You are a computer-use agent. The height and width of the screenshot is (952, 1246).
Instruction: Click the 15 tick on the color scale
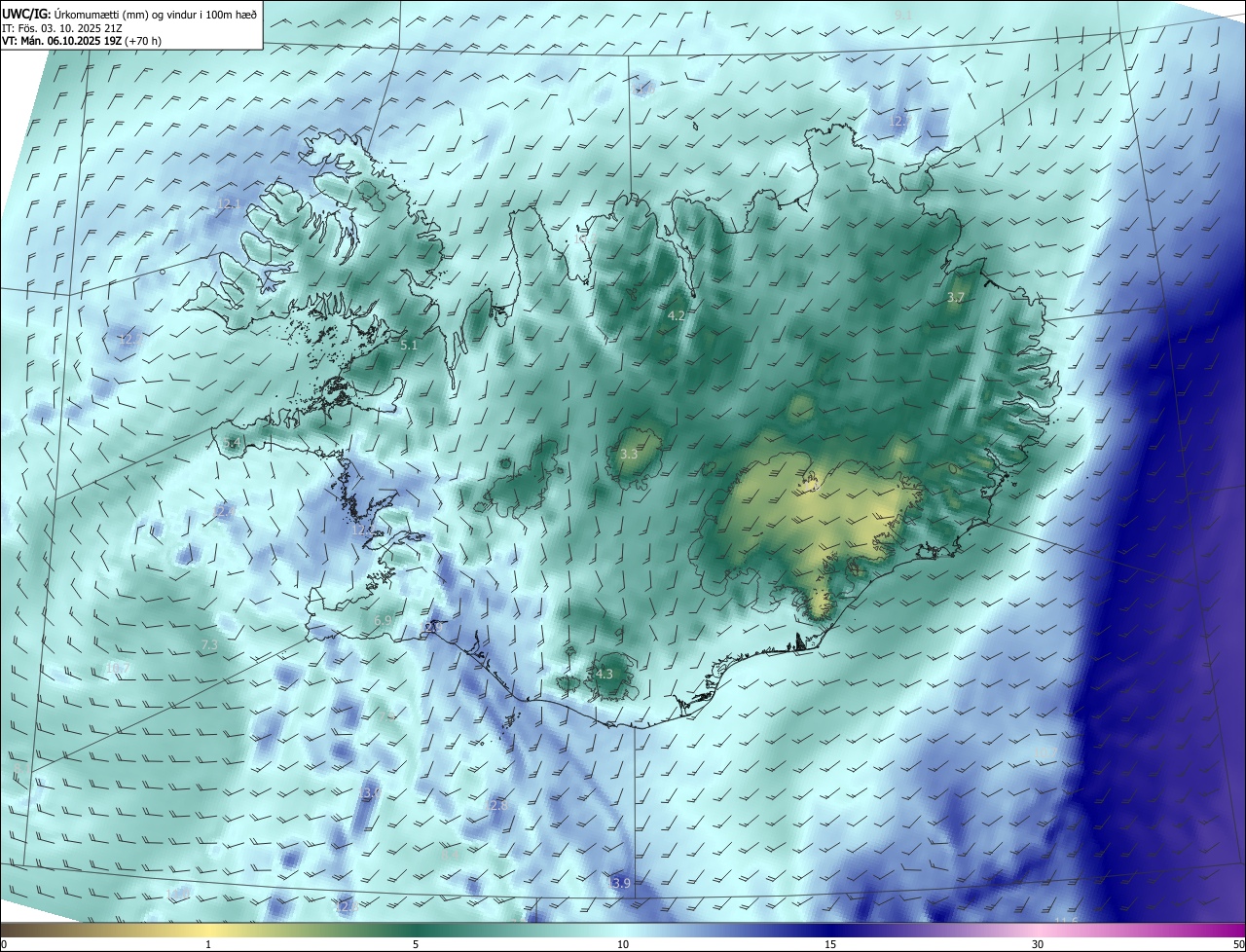pos(830,944)
